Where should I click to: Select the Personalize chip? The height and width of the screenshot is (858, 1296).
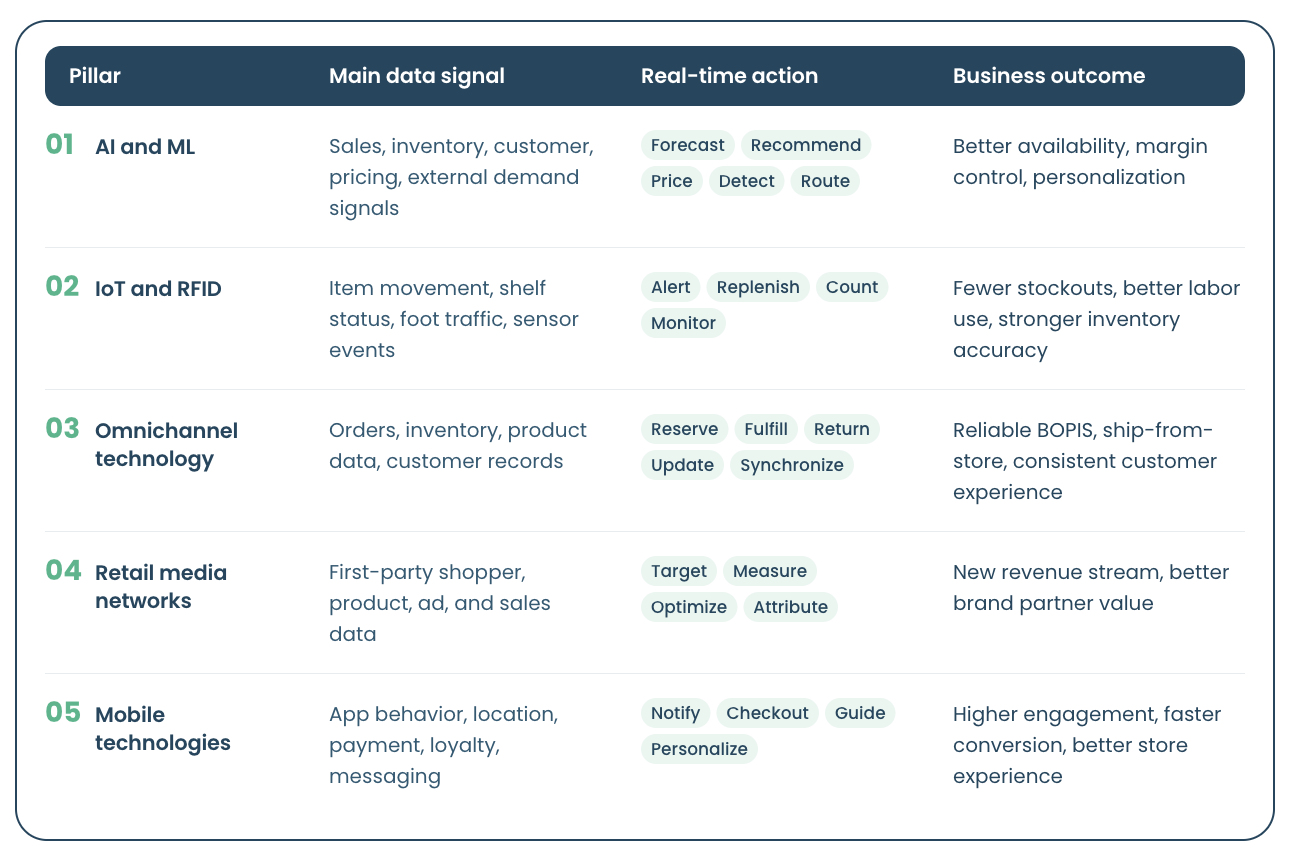click(700, 749)
